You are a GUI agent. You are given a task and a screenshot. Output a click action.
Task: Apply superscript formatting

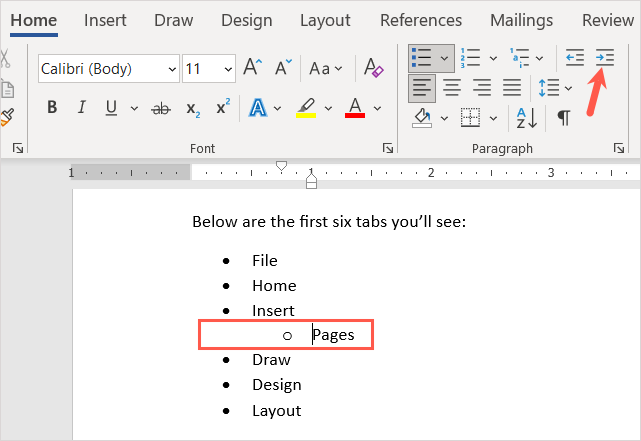click(x=223, y=108)
